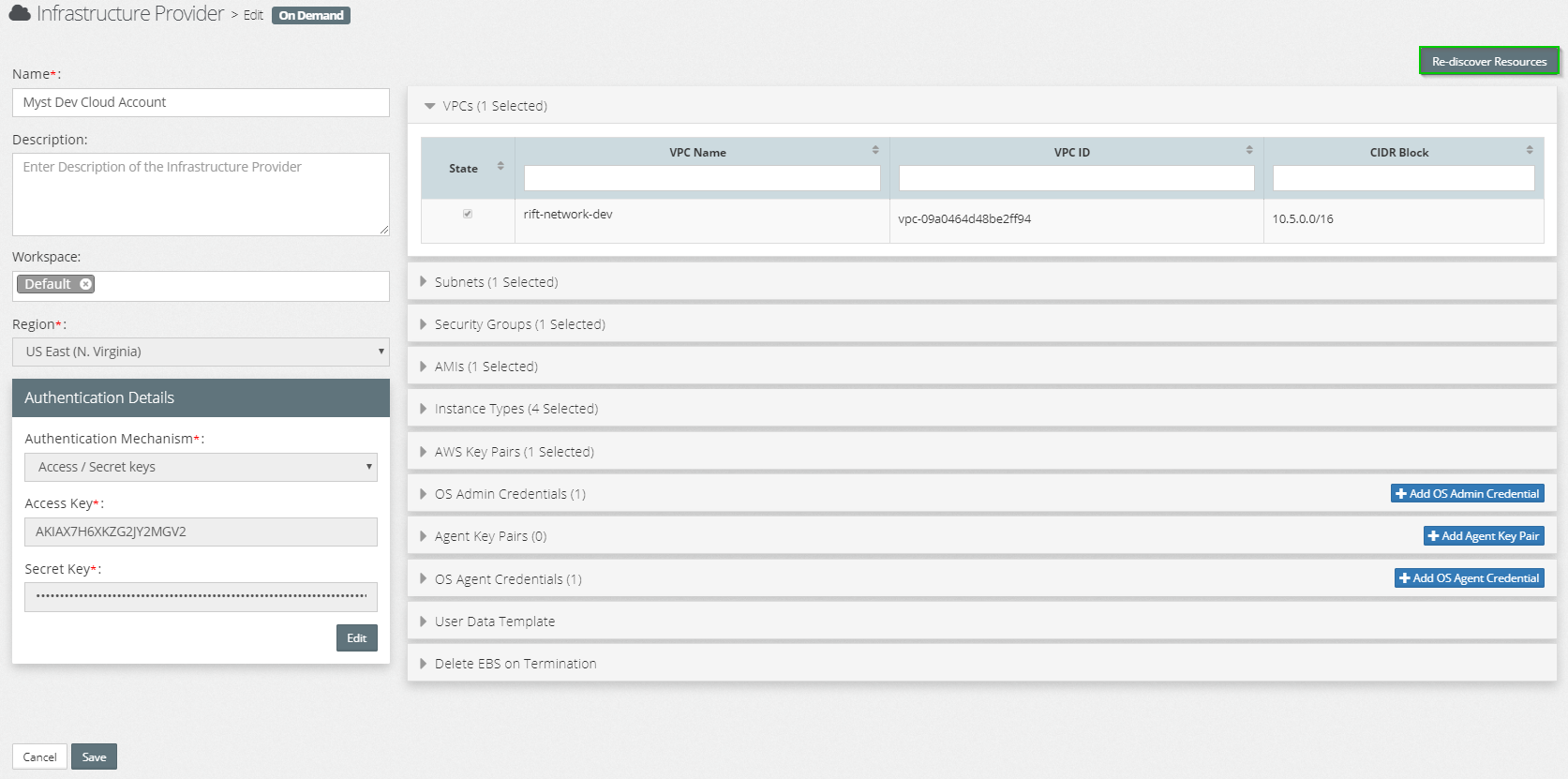The height and width of the screenshot is (779, 1568).
Task: Expand the Subnets section
Action: (x=424, y=282)
